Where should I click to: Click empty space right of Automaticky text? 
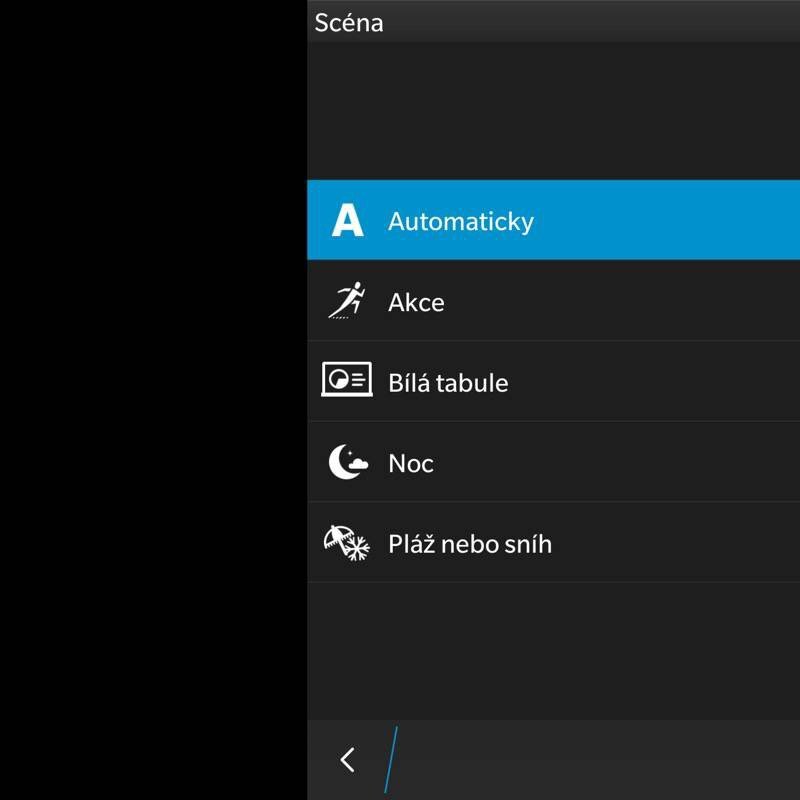670,221
